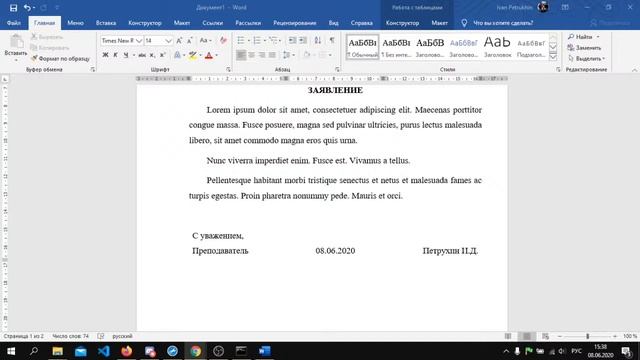Align text to the left

[x=241, y=55]
